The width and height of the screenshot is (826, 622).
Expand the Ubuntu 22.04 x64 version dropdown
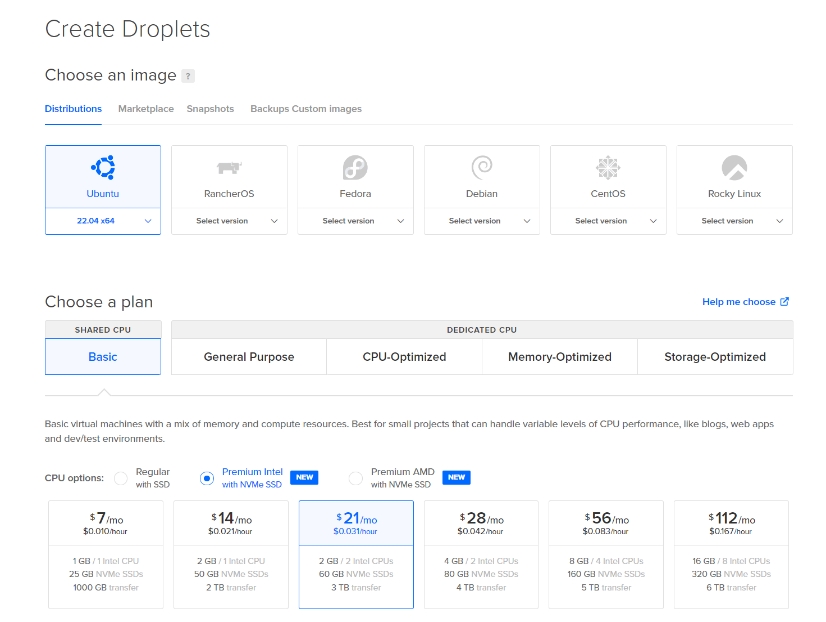click(x=103, y=221)
